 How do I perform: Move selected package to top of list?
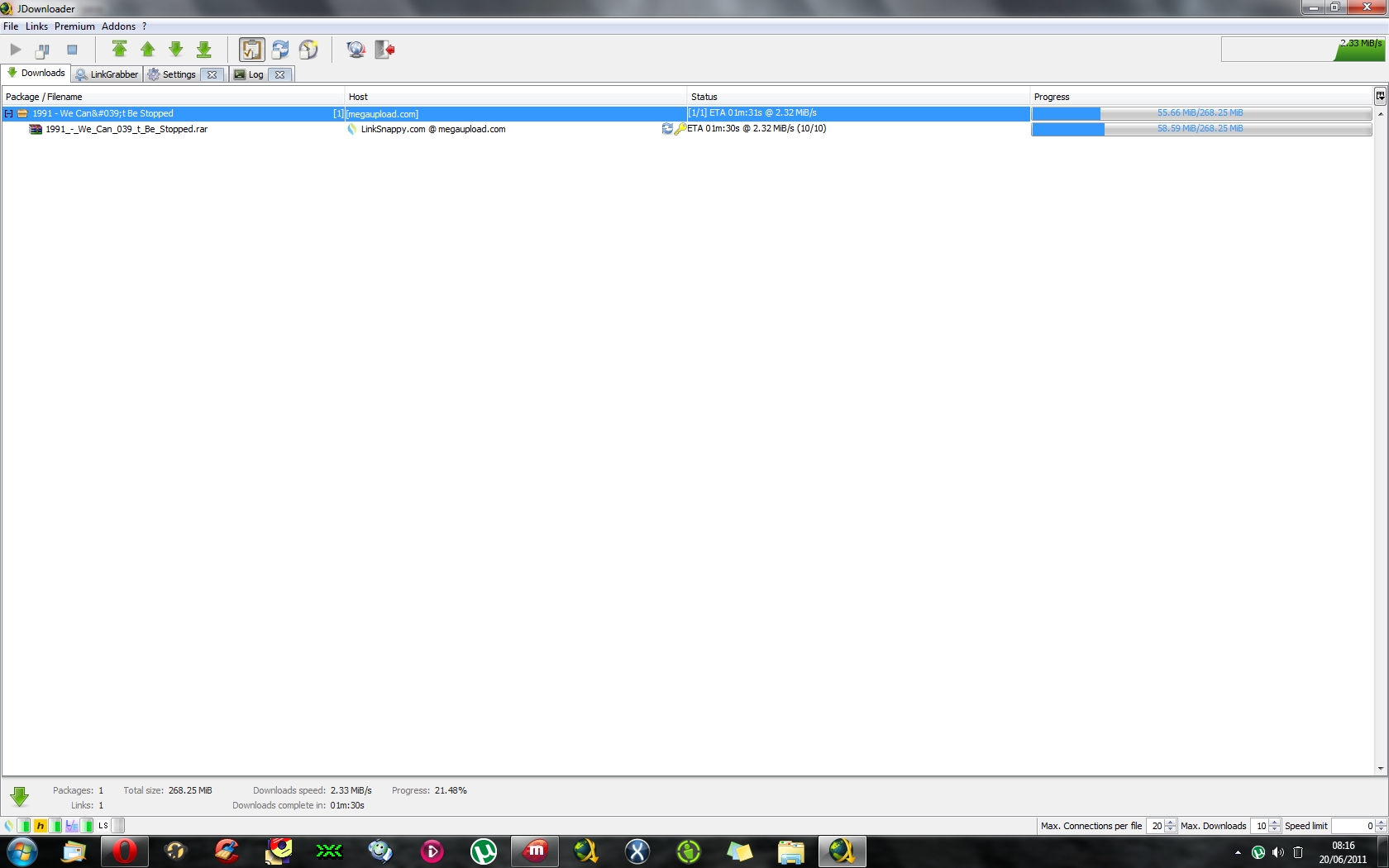click(x=119, y=50)
